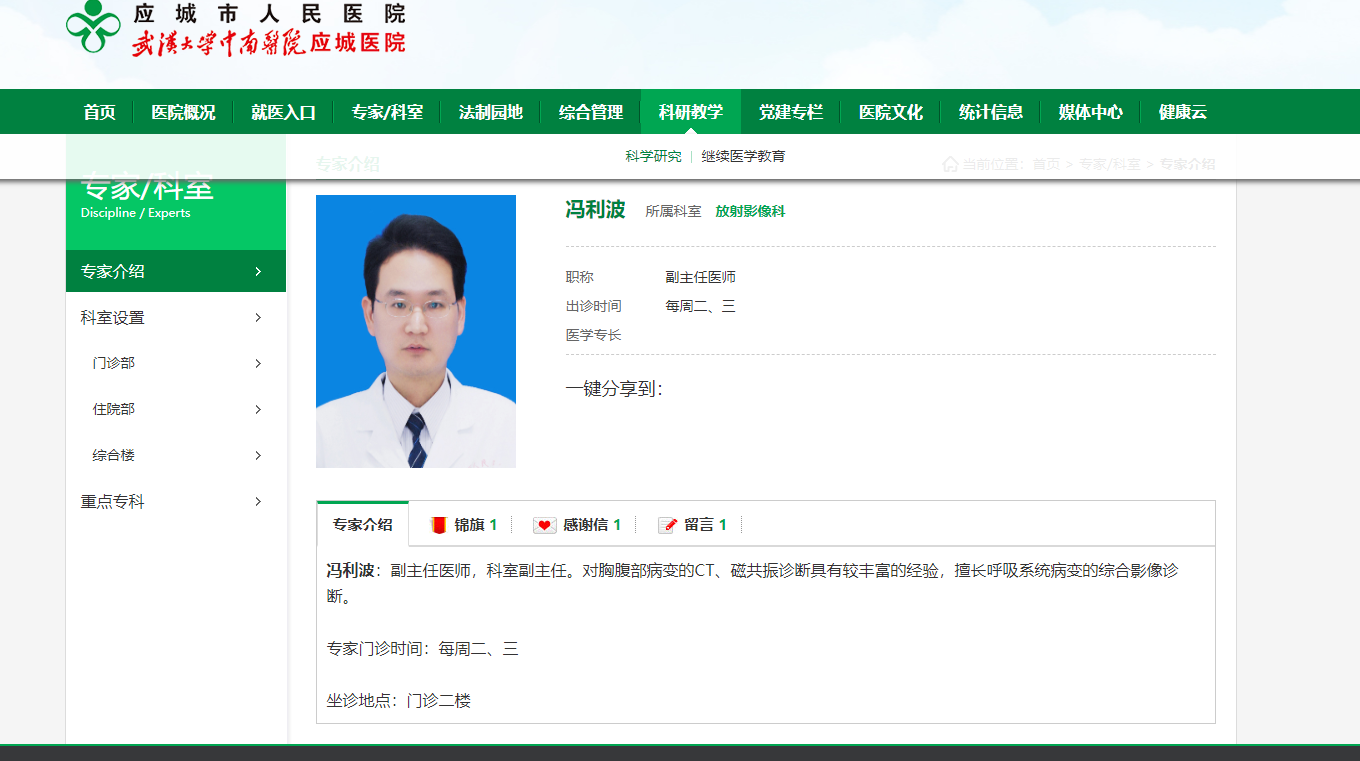The image size is (1360, 761).
Task: Open the 专家/科室 menu
Action: pos(387,112)
